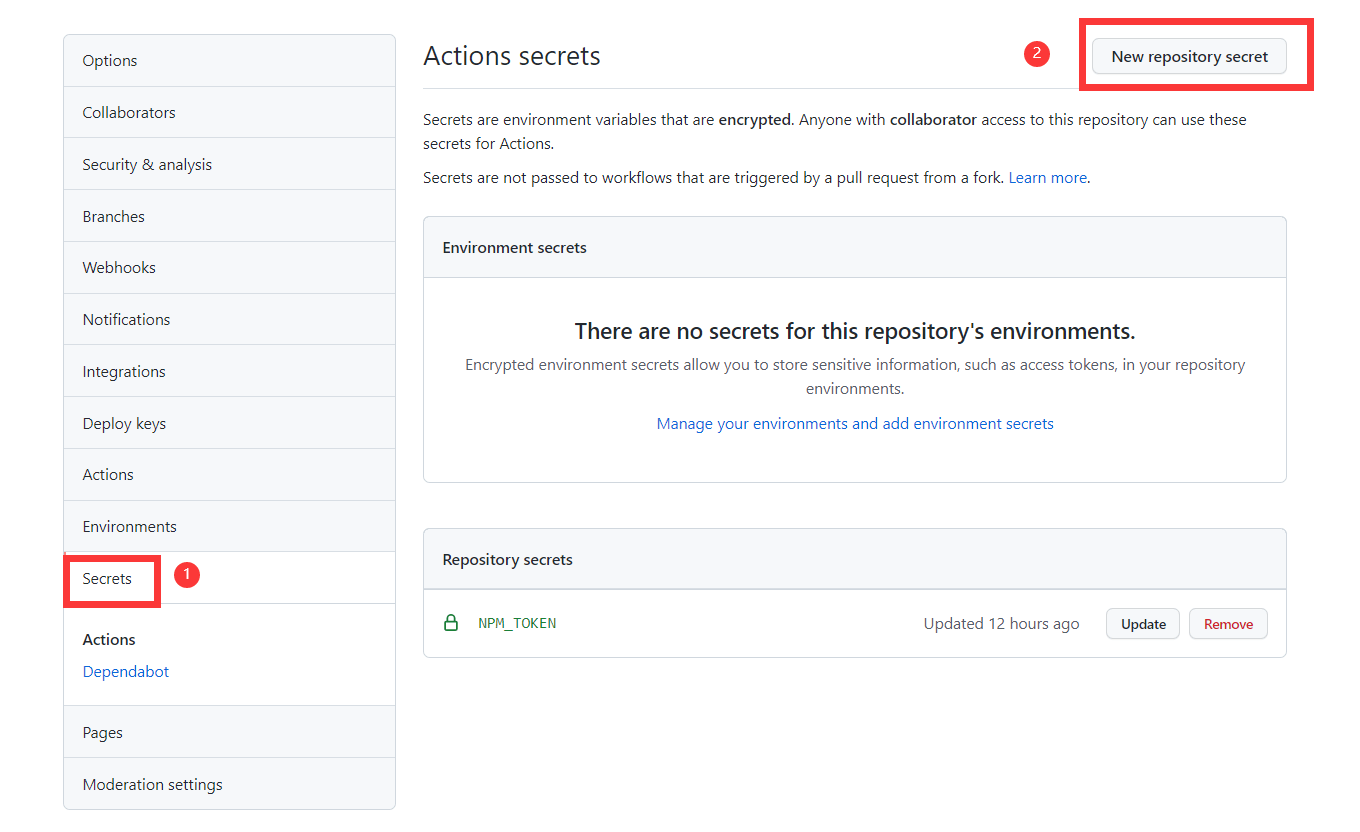1360x832 pixels.
Task: Select Environments in the sidebar
Action: [229, 526]
